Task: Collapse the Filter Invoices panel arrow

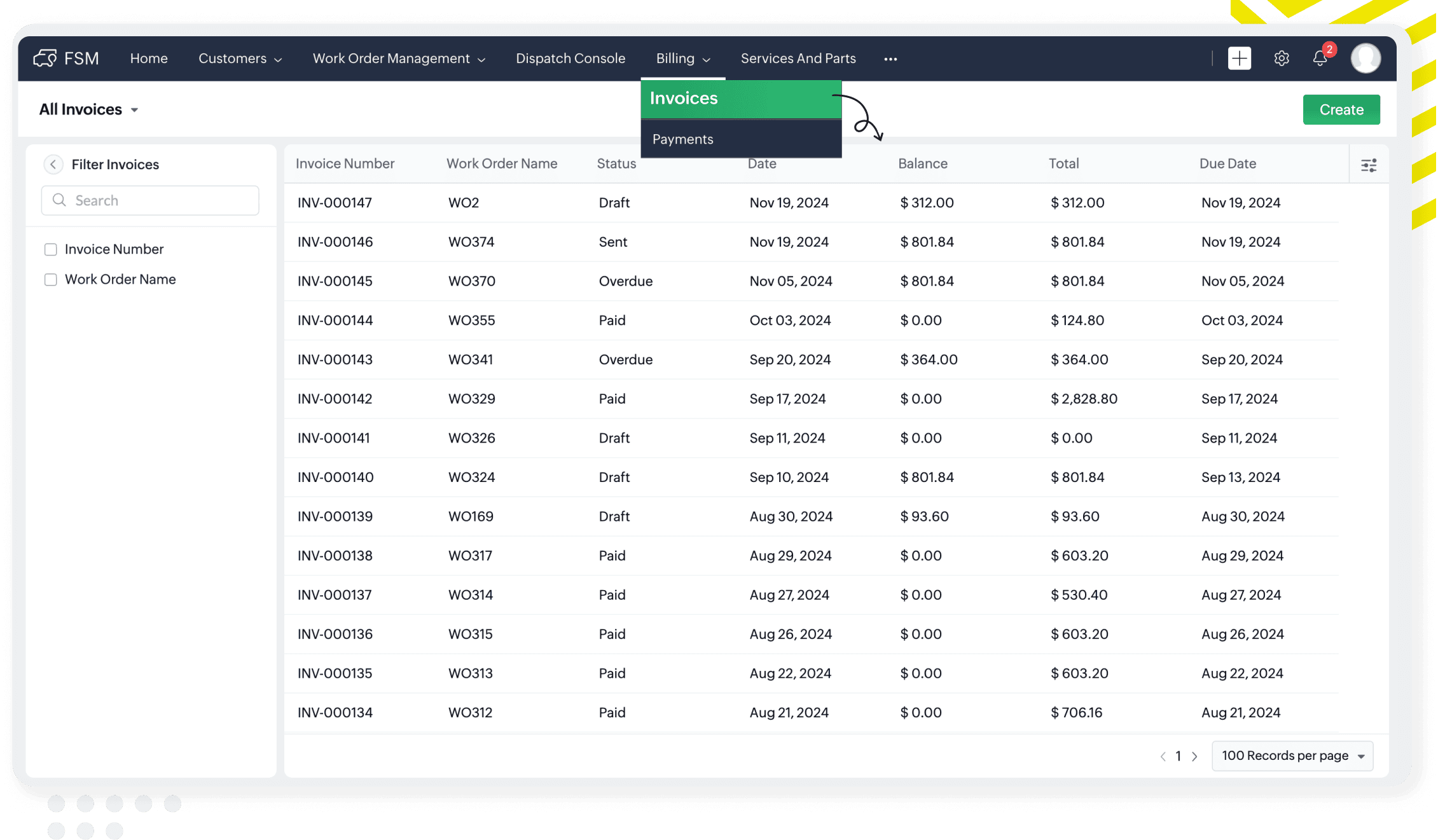Action: tap(53, 165)
